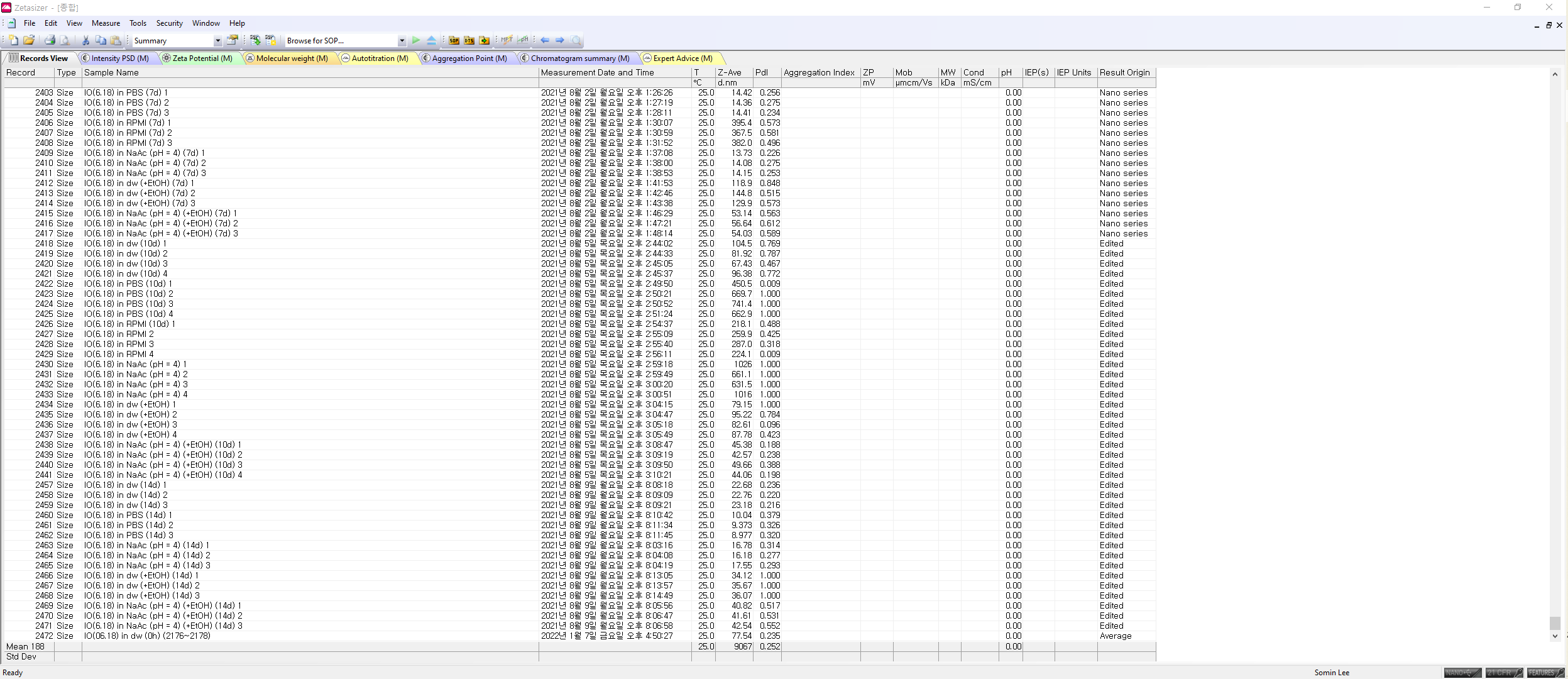Screen dimensions: 1568x679
Task: Open the Measure menu
Action: [106, 23]
